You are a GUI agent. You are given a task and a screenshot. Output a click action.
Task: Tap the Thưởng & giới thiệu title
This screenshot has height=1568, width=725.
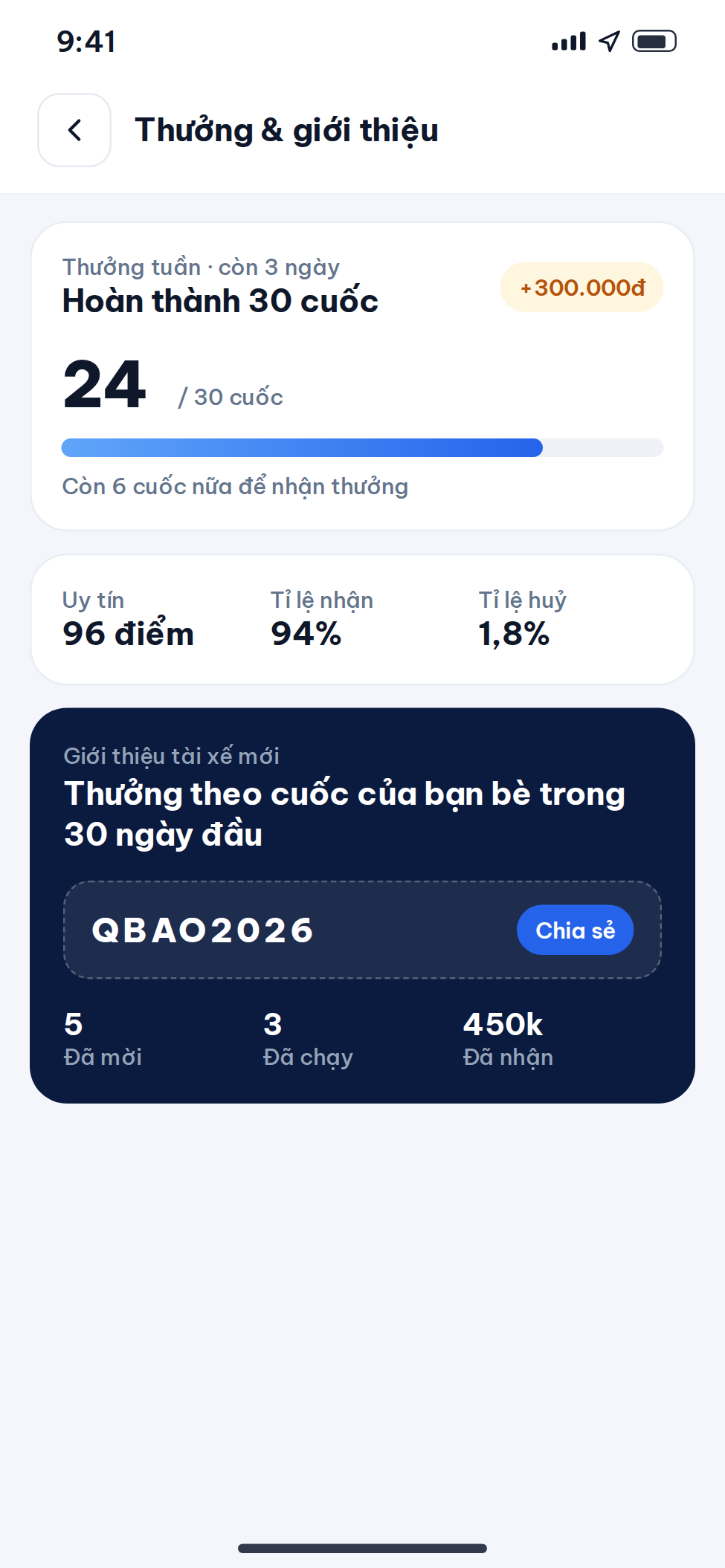[x=286, y=130]
